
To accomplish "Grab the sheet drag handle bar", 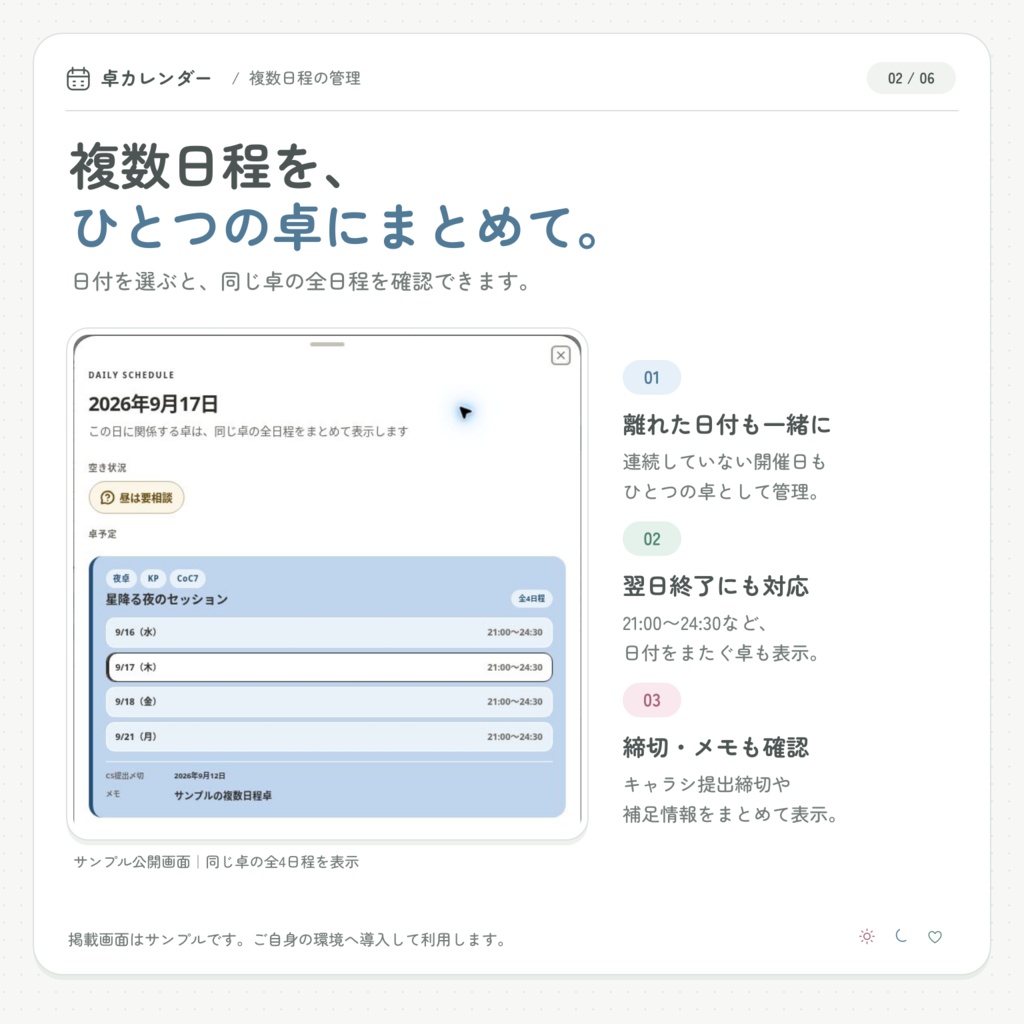I will [327, 344].
